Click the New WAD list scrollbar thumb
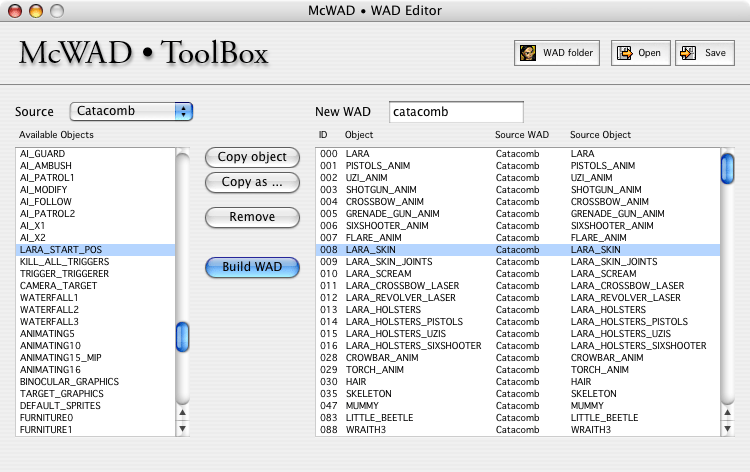The width and height of the screenshot is (750, 472). click(x=728, y=168)
